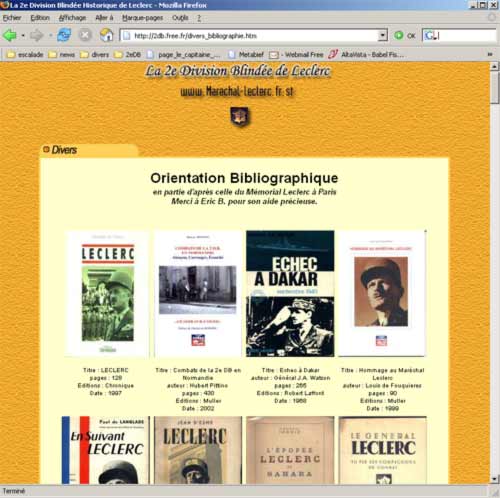Open the ? help menu
The image size is (500, 498).
pyautogui.click(x=199, y=18)
